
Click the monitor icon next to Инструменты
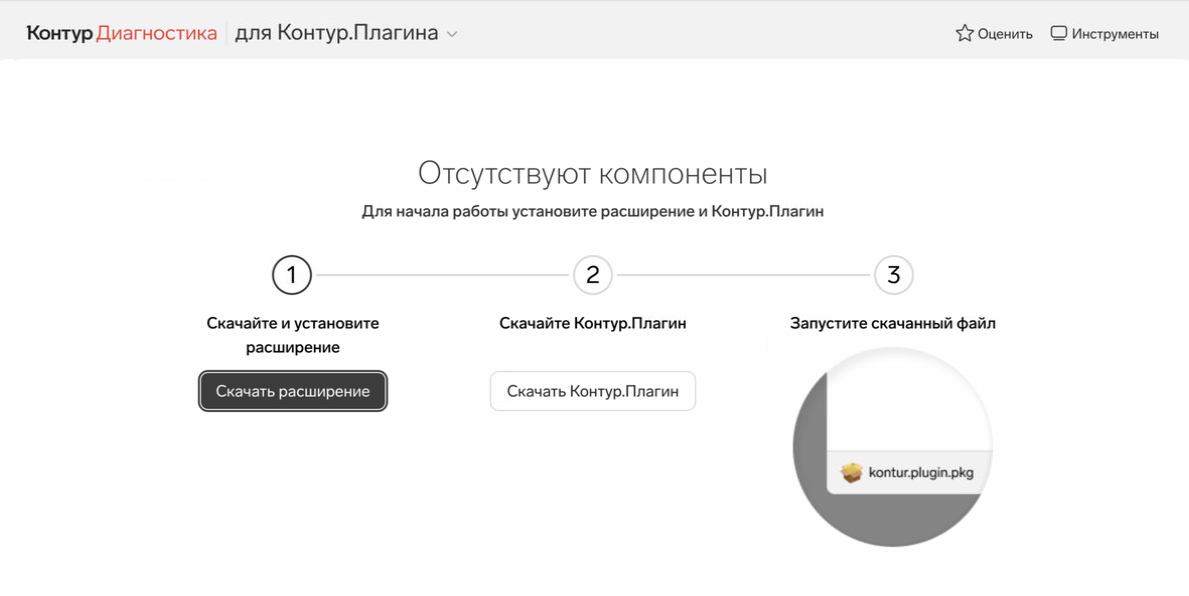pos(1059,33)
